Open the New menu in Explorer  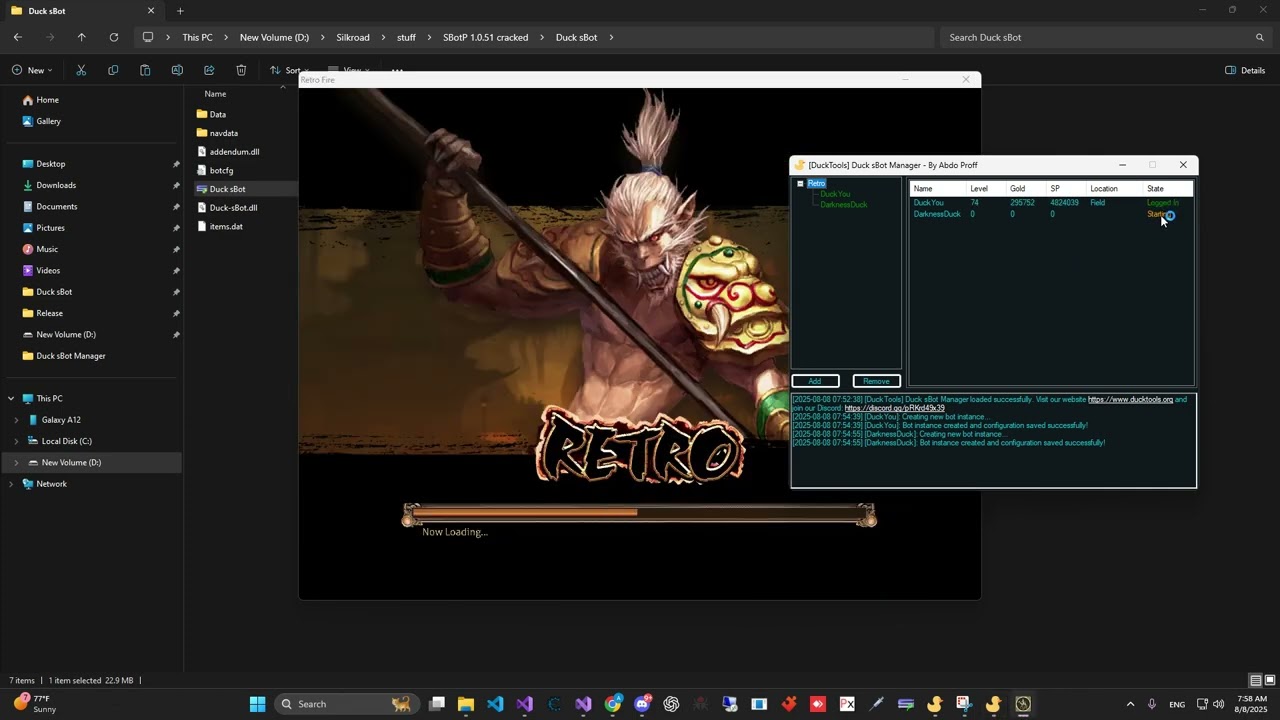coord(33,70)
